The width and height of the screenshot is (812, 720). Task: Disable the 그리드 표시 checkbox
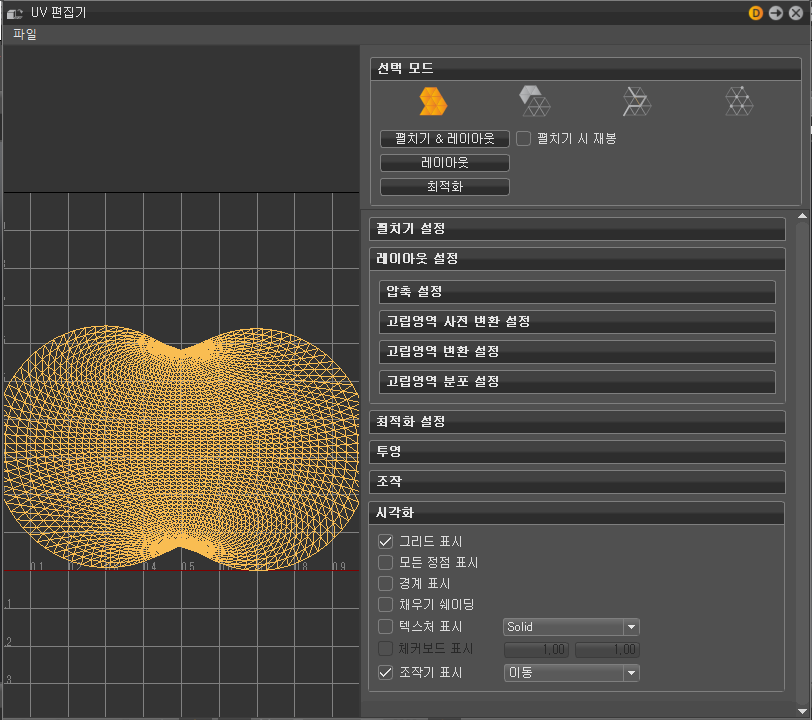click(385, 540)
